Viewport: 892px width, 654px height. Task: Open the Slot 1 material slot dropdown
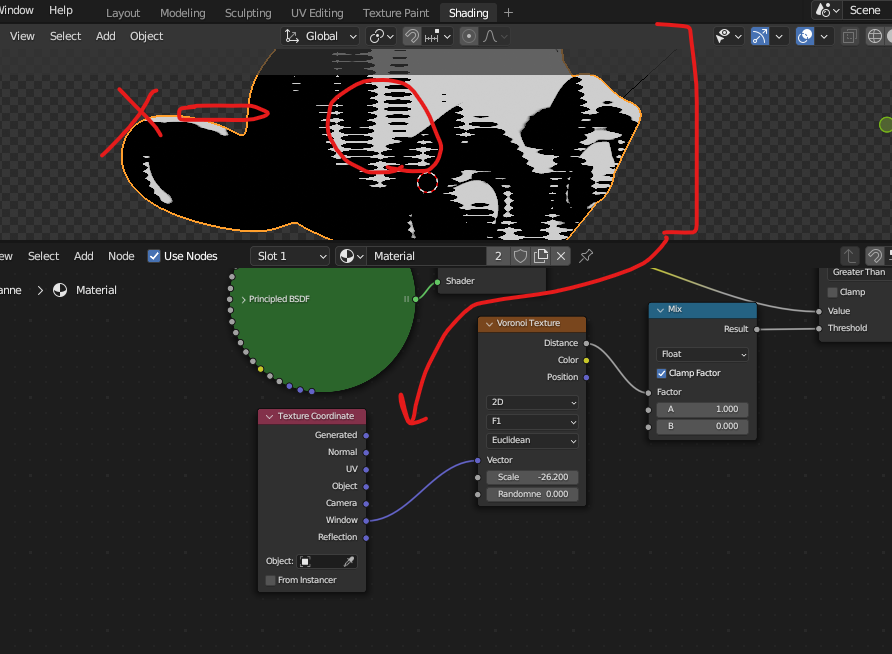coord(290,256)
